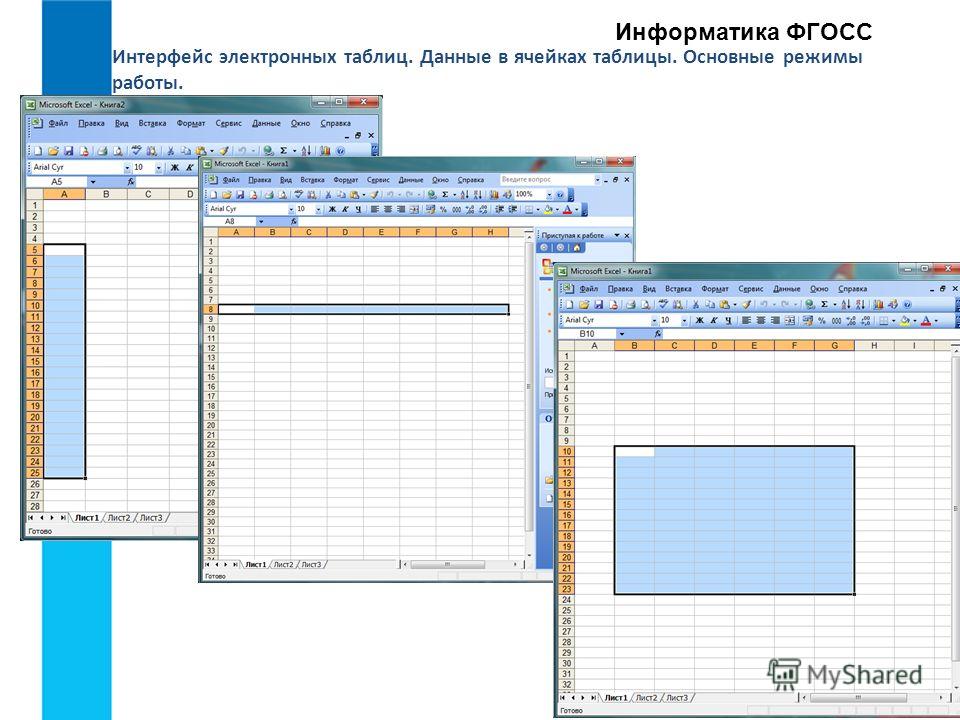This screenshot has width=960, height=720.
Task: Click next sheet arrow in front window (B10)
Action: (582, 697)
